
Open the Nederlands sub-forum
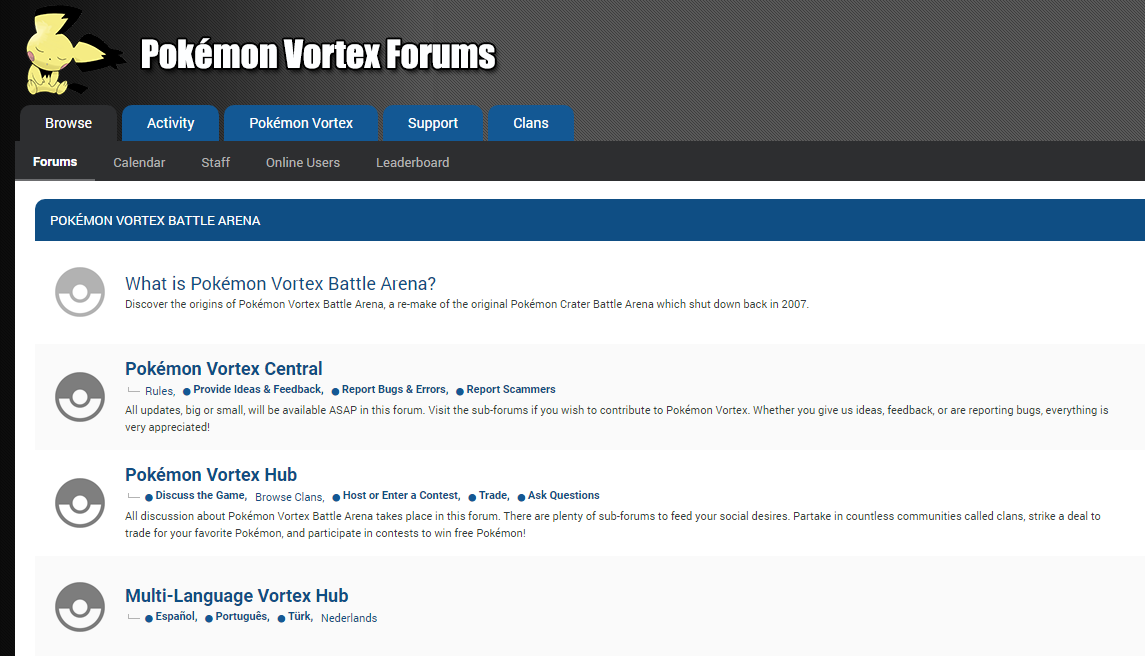tap(349, 618)
